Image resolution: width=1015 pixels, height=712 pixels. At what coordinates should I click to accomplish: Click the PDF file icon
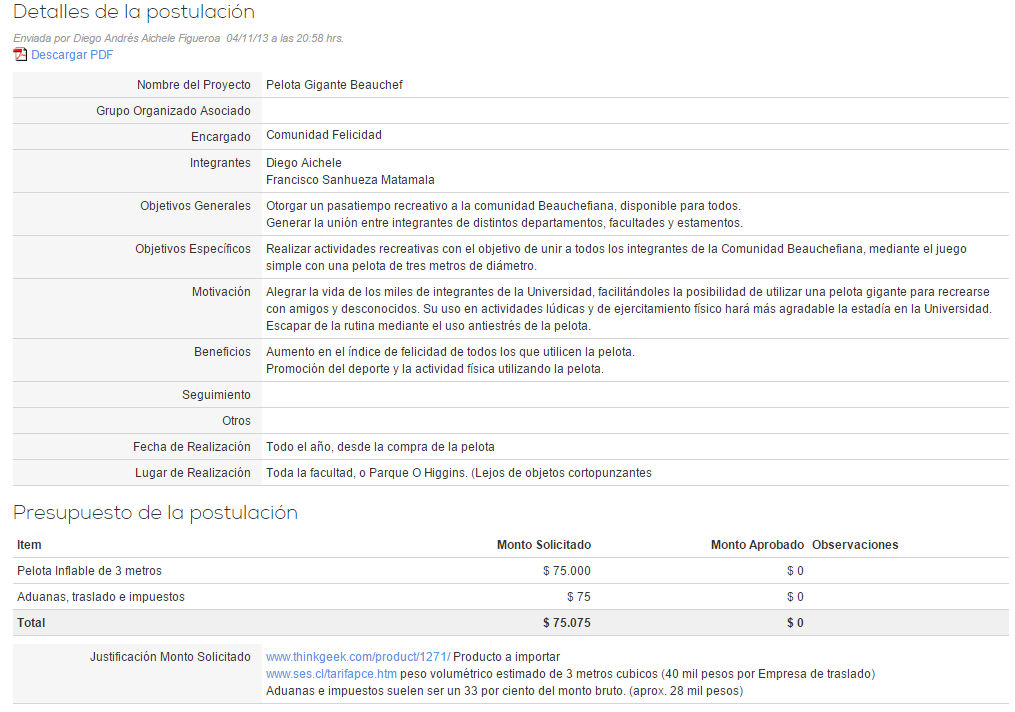point(20,55)
